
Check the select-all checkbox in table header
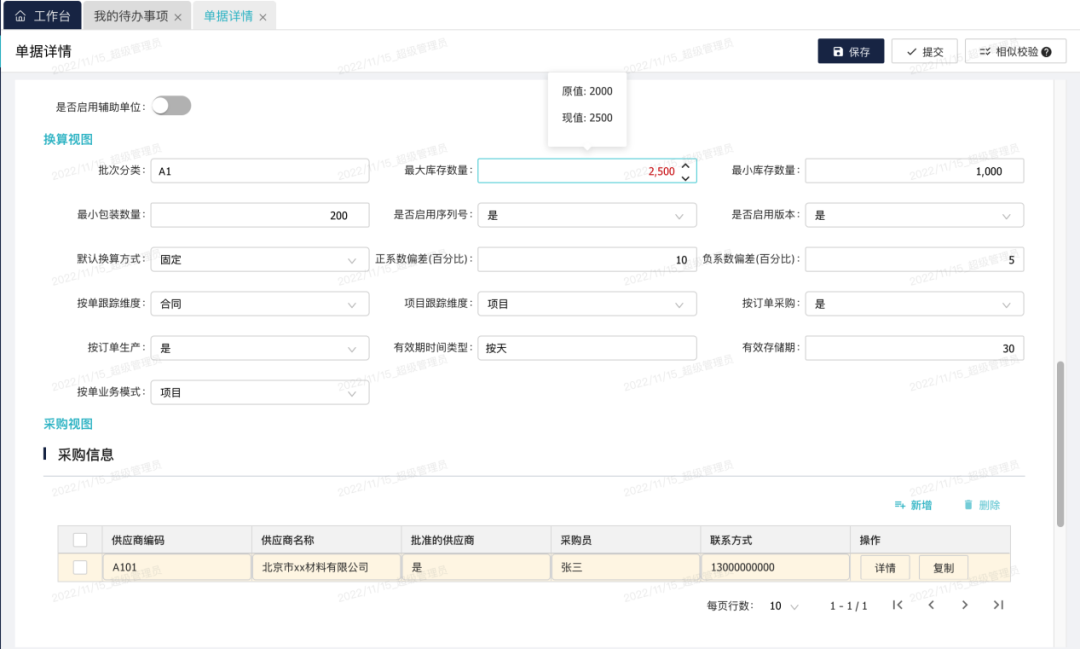point(80,540)
